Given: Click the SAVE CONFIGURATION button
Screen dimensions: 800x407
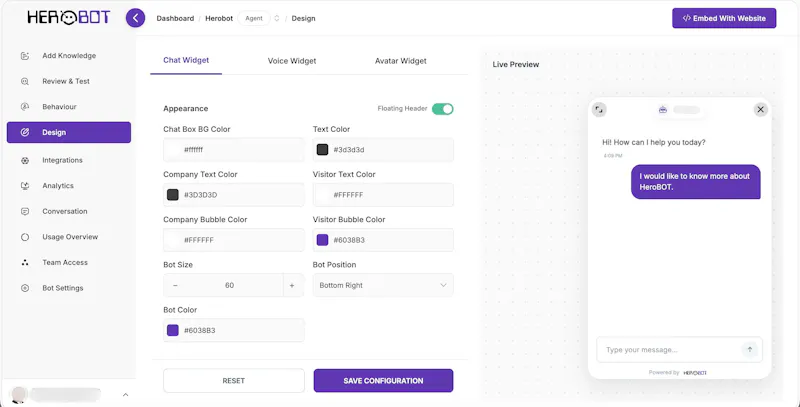Looking at the screenshot, I should pos(383,380).
